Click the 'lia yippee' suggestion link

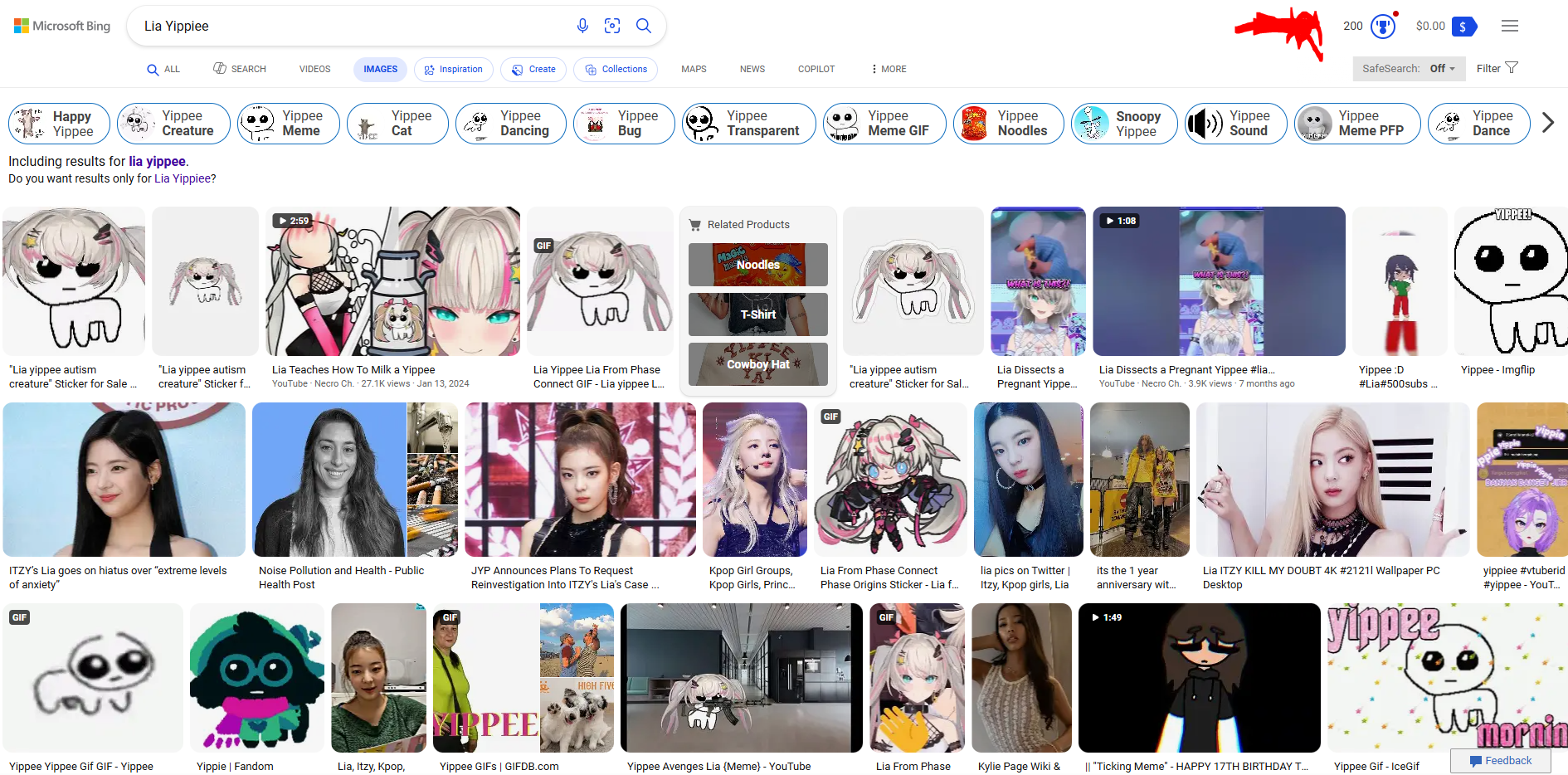(x=157, y=161)
